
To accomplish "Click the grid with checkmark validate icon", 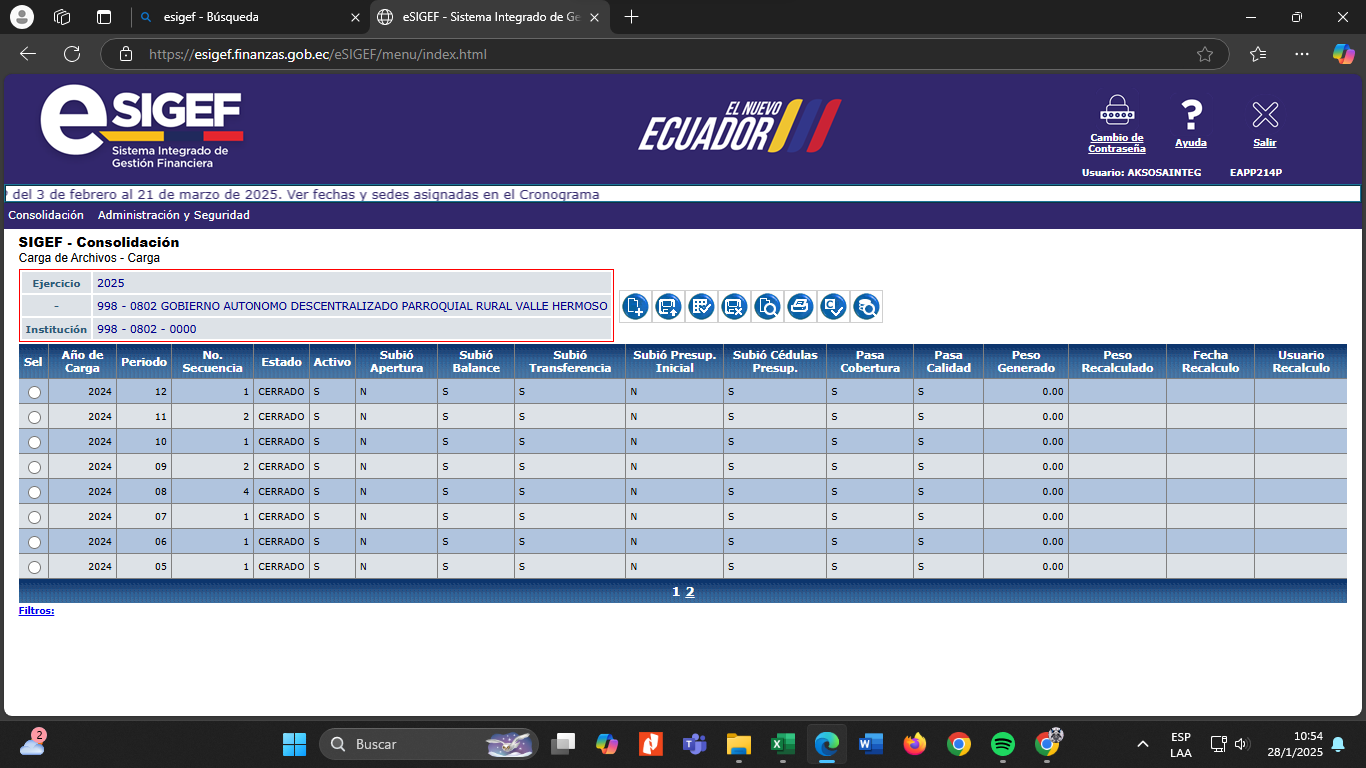I will pyautogui.click(x=701, y=307).
